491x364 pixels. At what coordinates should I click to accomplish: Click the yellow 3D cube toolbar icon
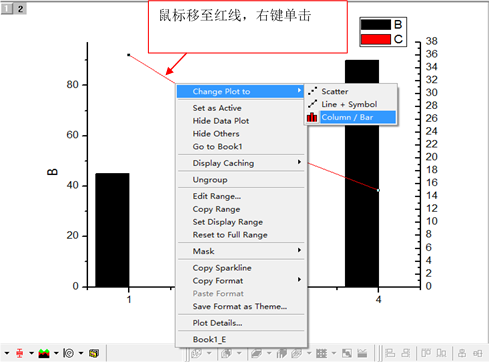(x=94, y=353)
